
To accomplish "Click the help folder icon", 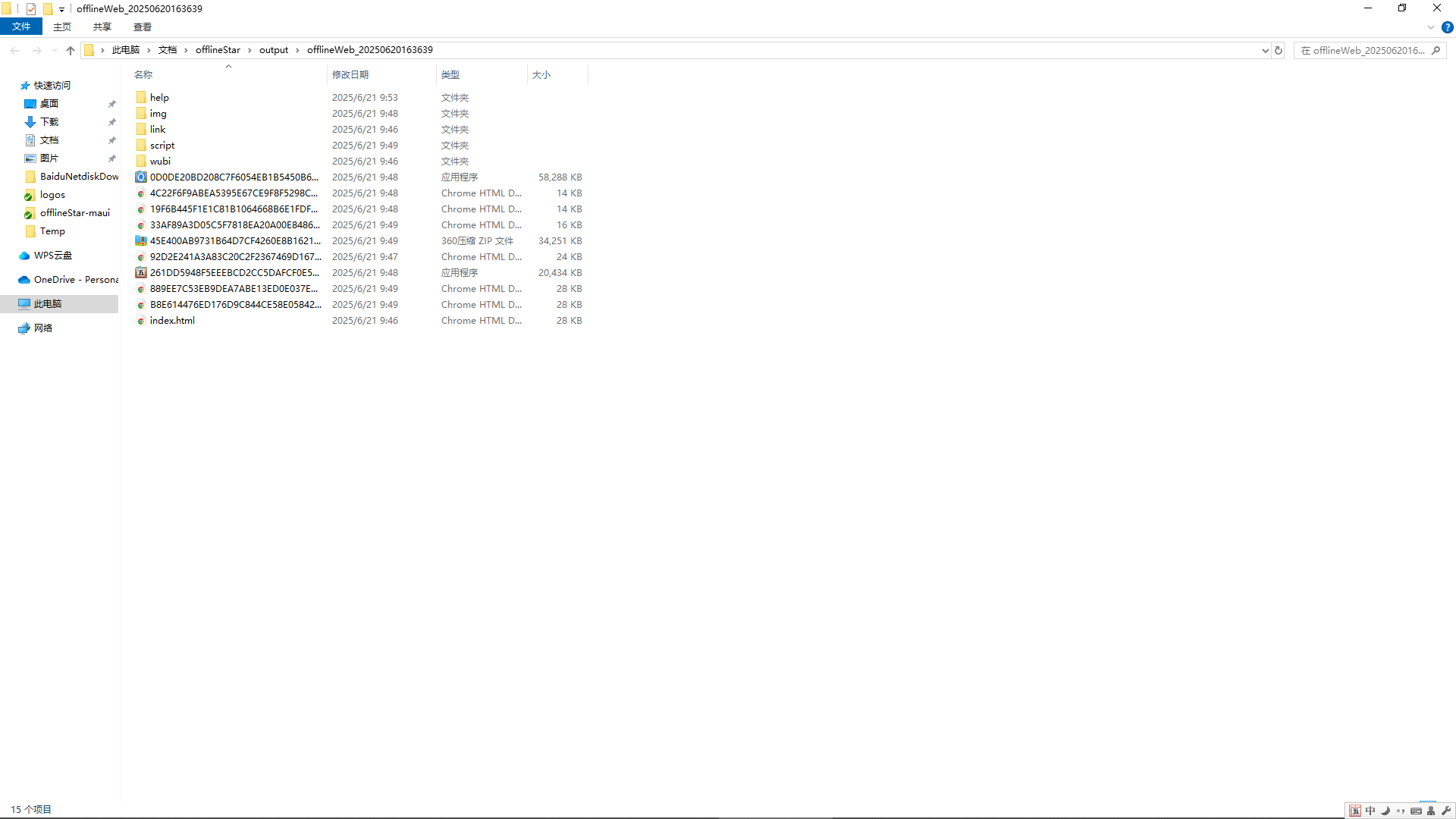I will pyautogui.click(x=141, y=98).
